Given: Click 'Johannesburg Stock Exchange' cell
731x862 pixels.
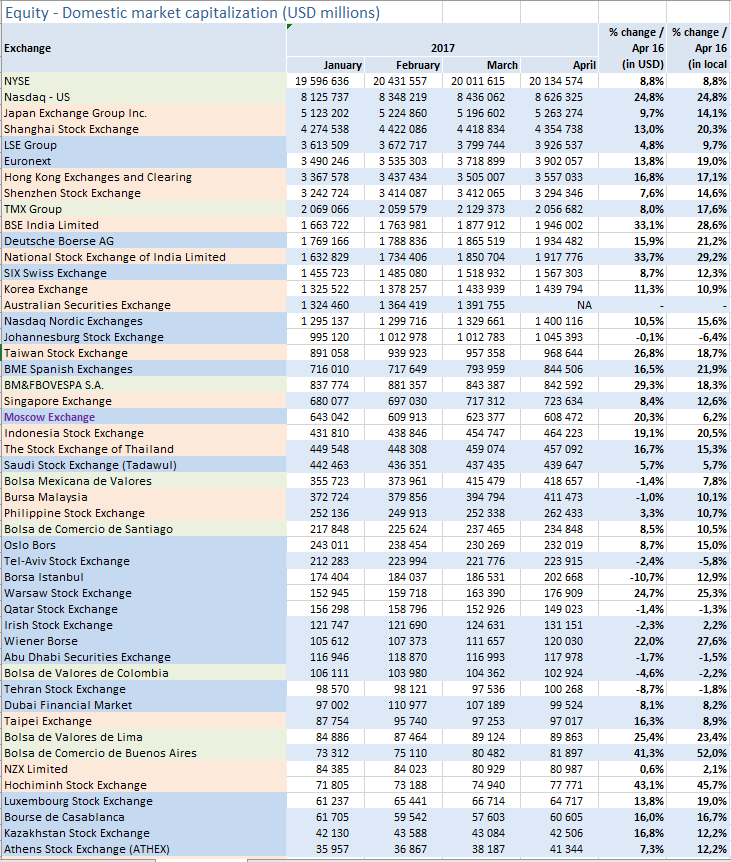Looking at the screenshot, I should coord(144,336).
